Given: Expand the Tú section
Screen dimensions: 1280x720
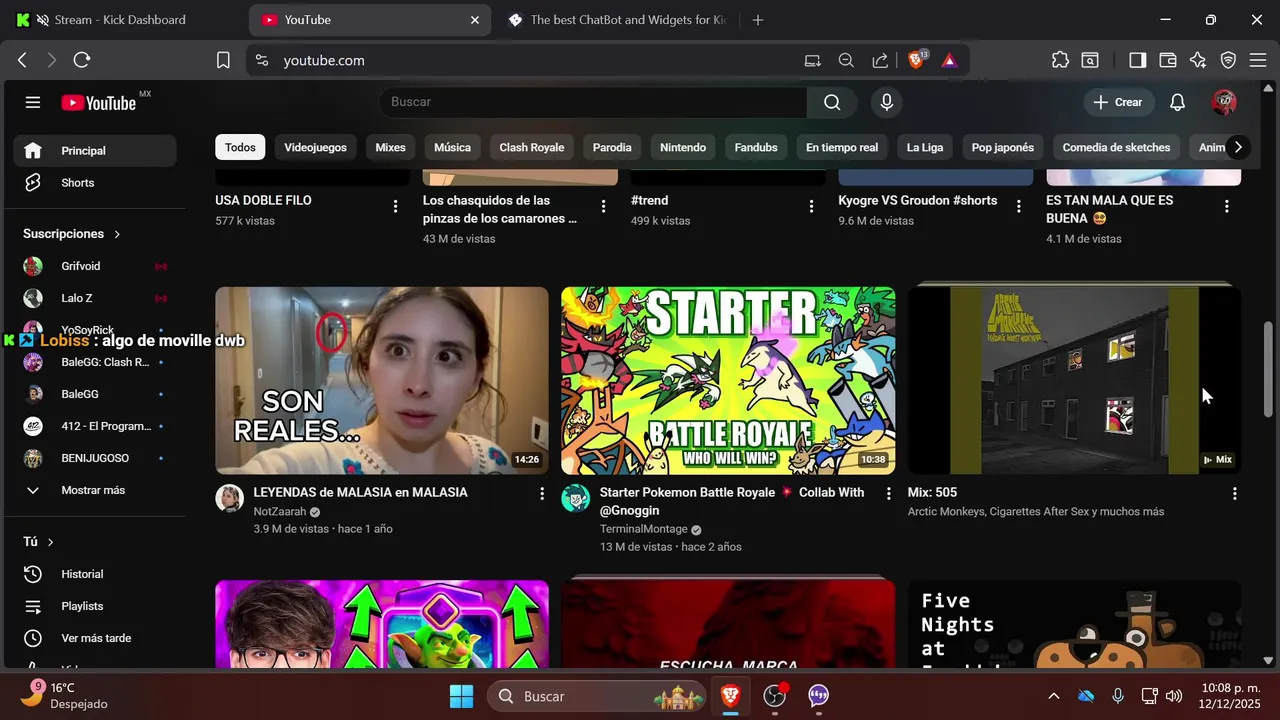Looking at the screenshot, I should click(38, 542).
